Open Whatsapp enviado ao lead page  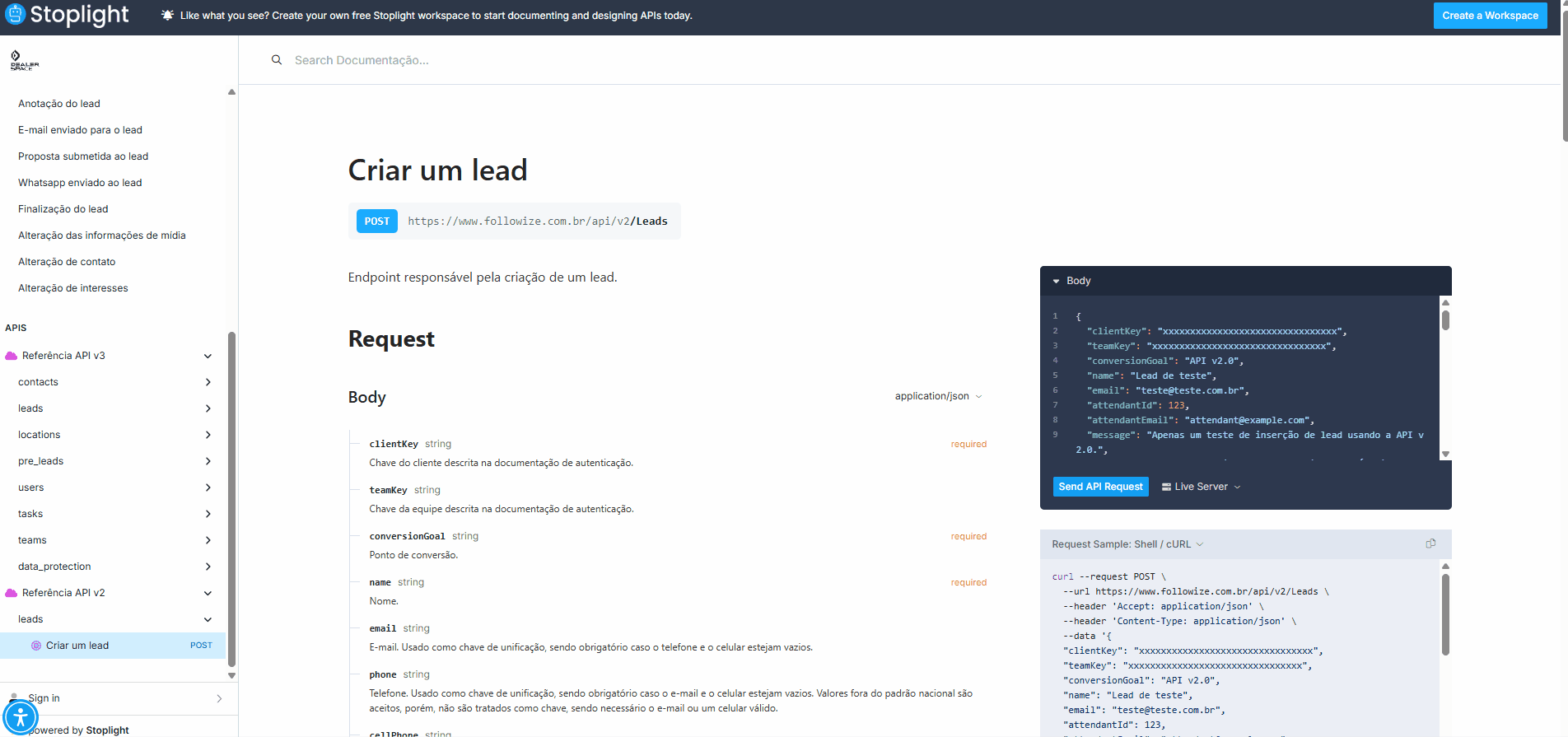tap(80, 183)
